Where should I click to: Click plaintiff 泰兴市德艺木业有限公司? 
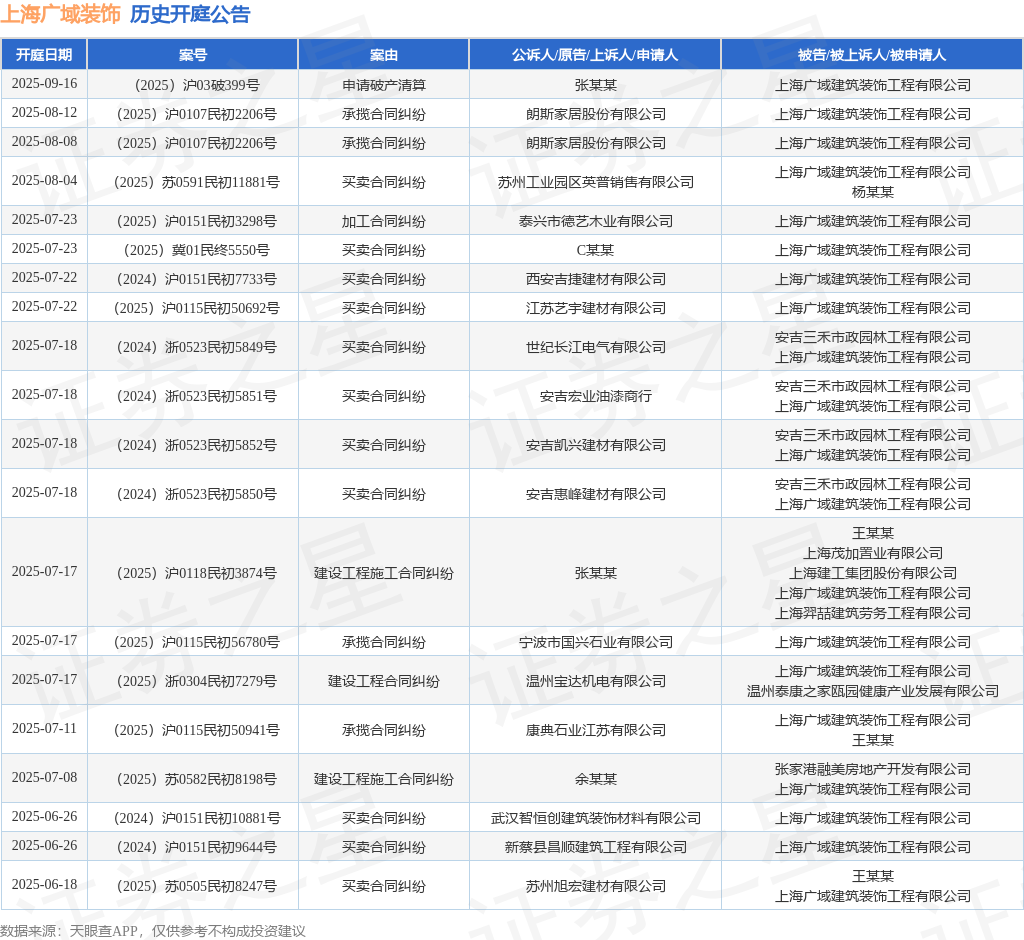[x=596, y=221]
